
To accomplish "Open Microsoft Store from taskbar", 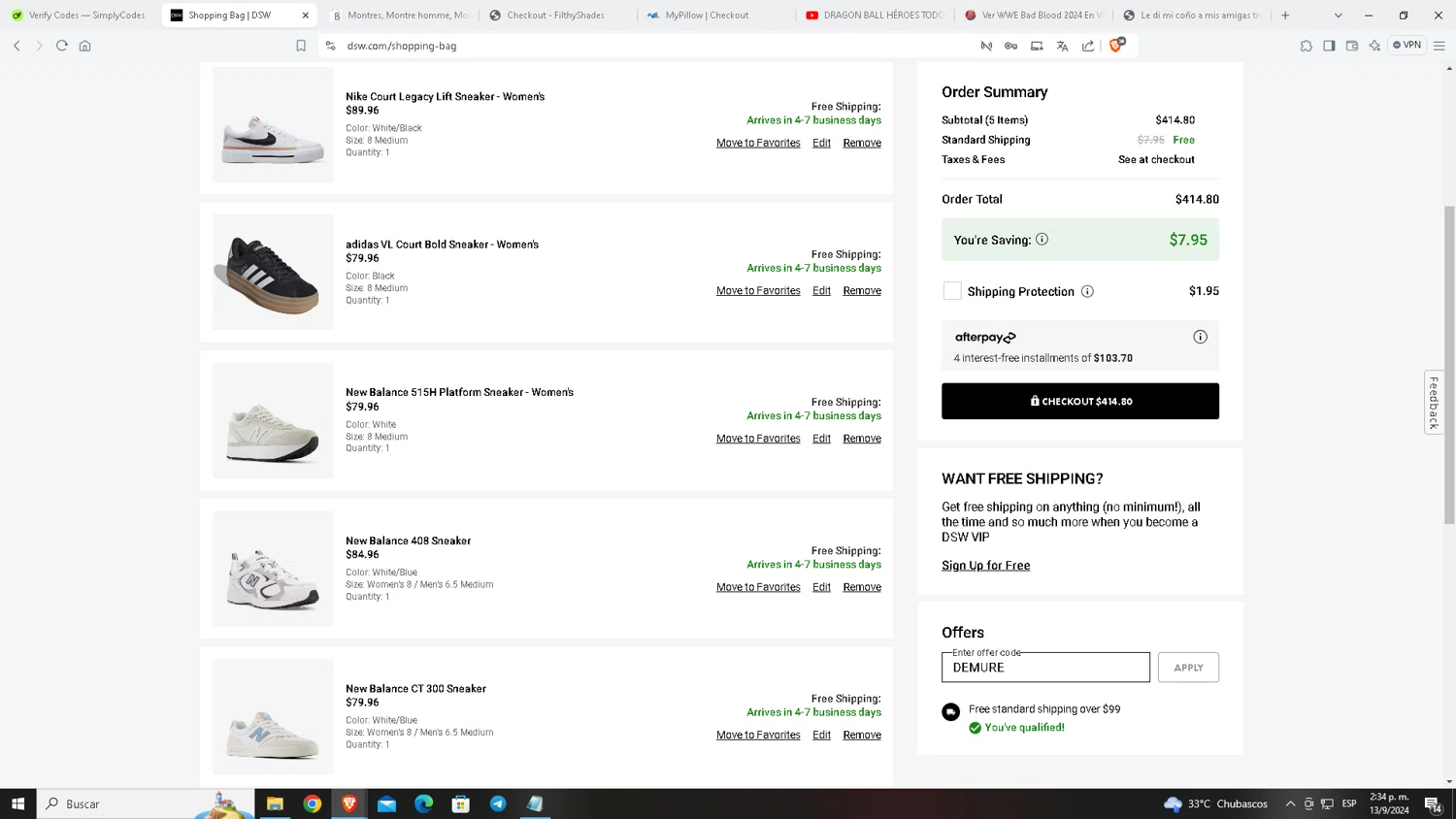I will pyautogui.click(x=461, y=803).
